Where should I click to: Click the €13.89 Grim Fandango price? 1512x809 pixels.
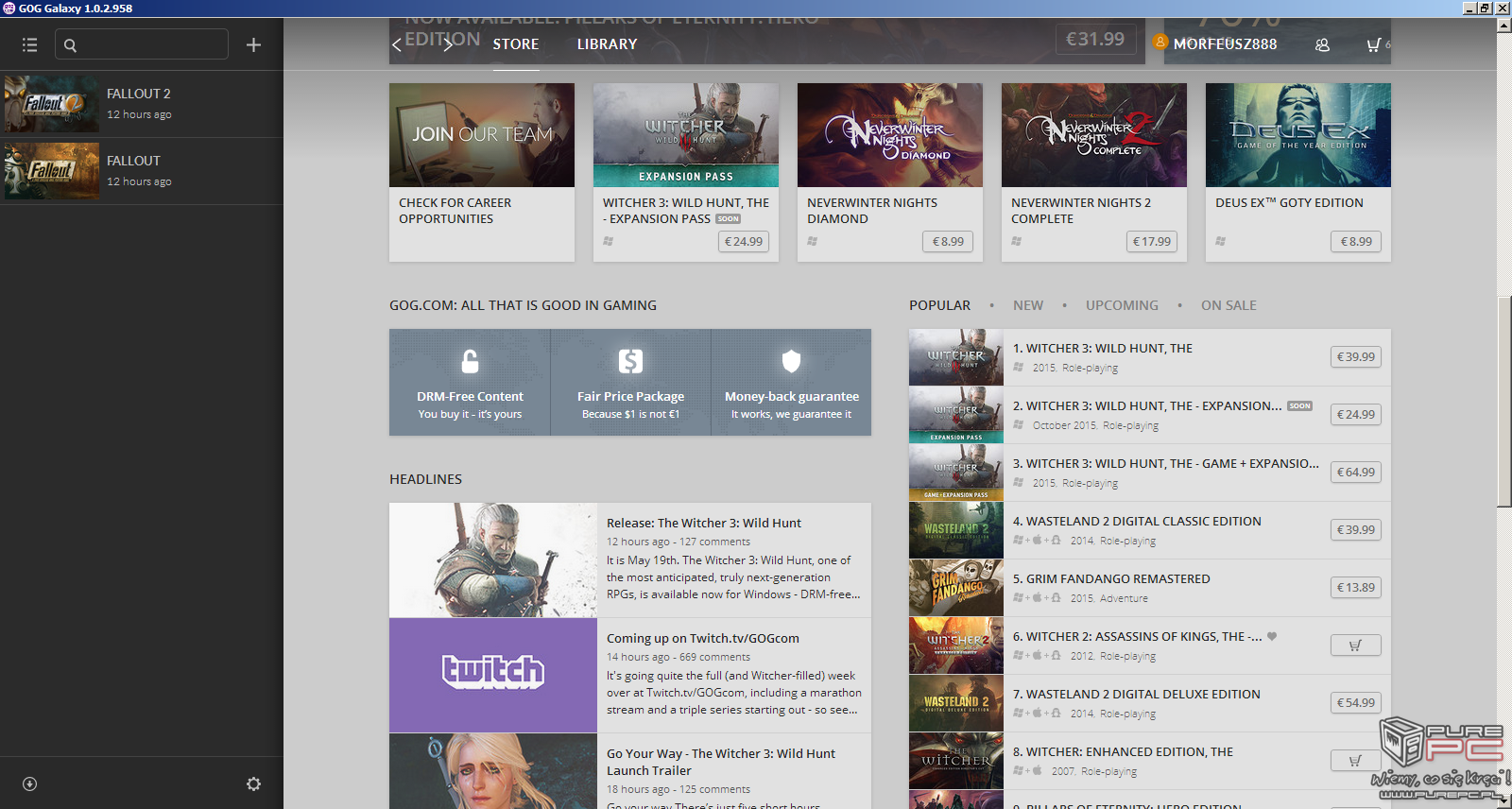[1356, 588]
